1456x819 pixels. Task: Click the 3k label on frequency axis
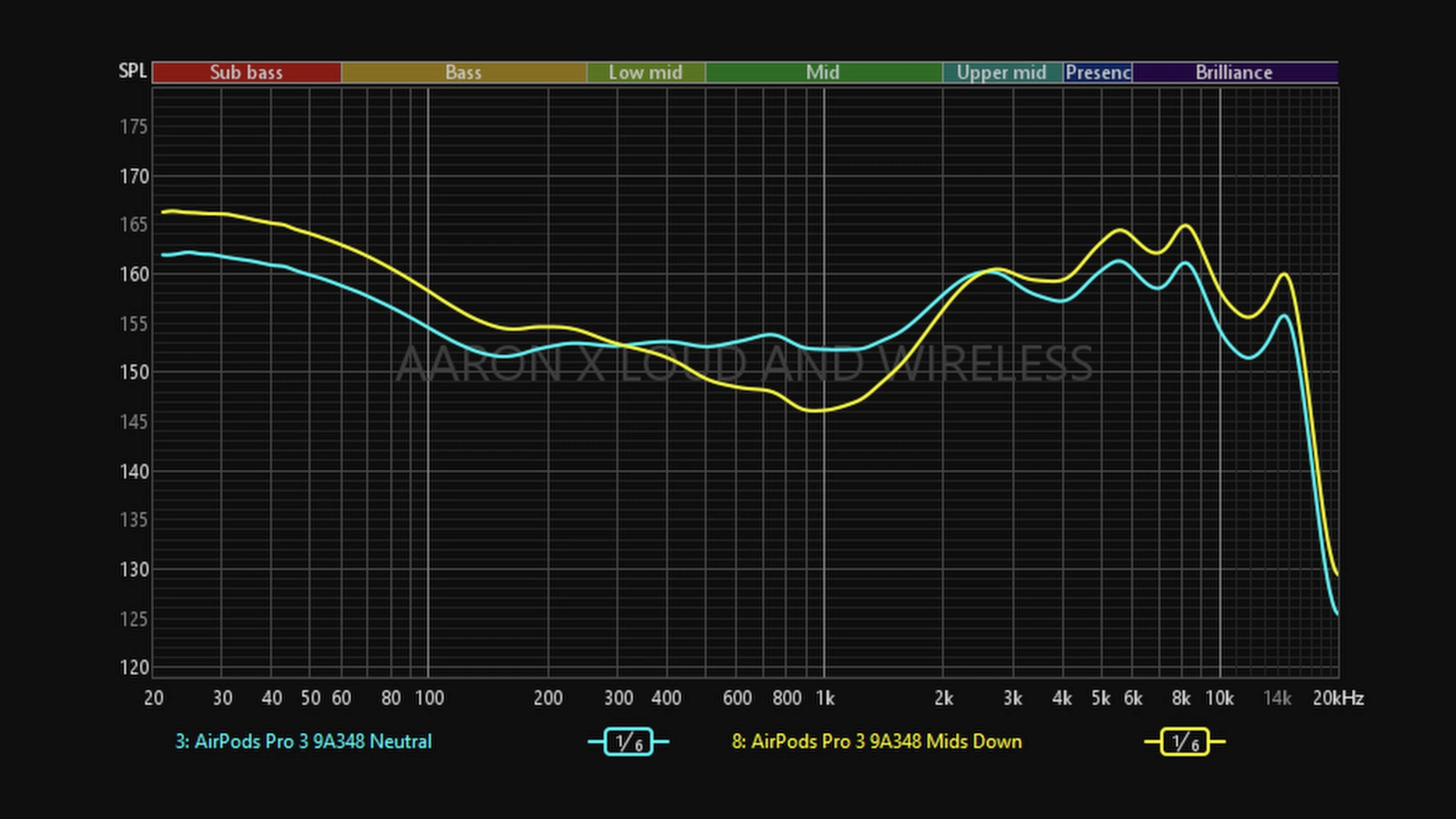click(1013, 698)
